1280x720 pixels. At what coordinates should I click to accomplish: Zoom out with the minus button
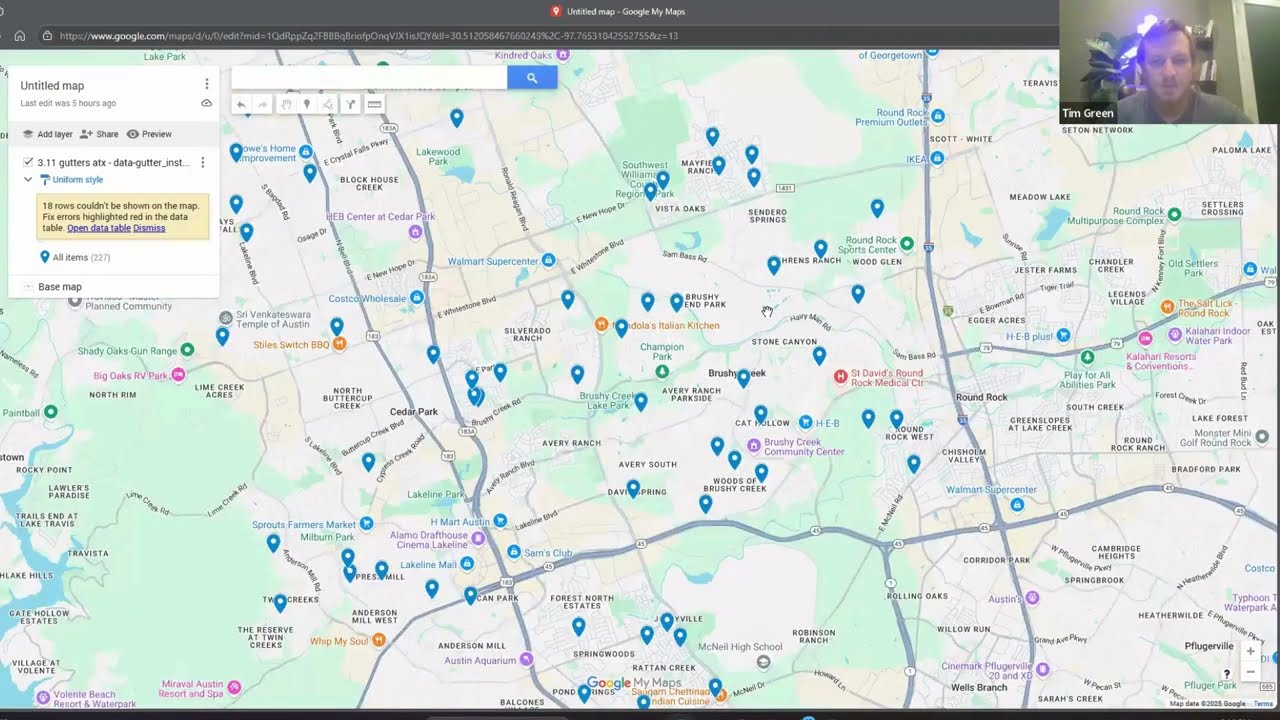pyautogui.click(x=1250, y=672)
